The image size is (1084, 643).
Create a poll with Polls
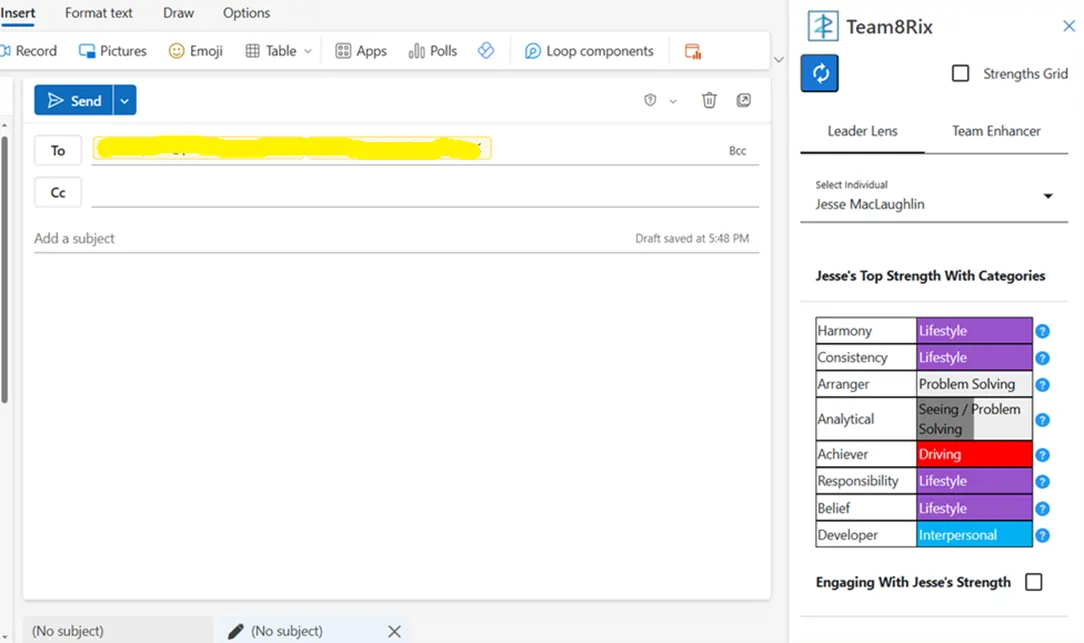[x=433, y=51]
